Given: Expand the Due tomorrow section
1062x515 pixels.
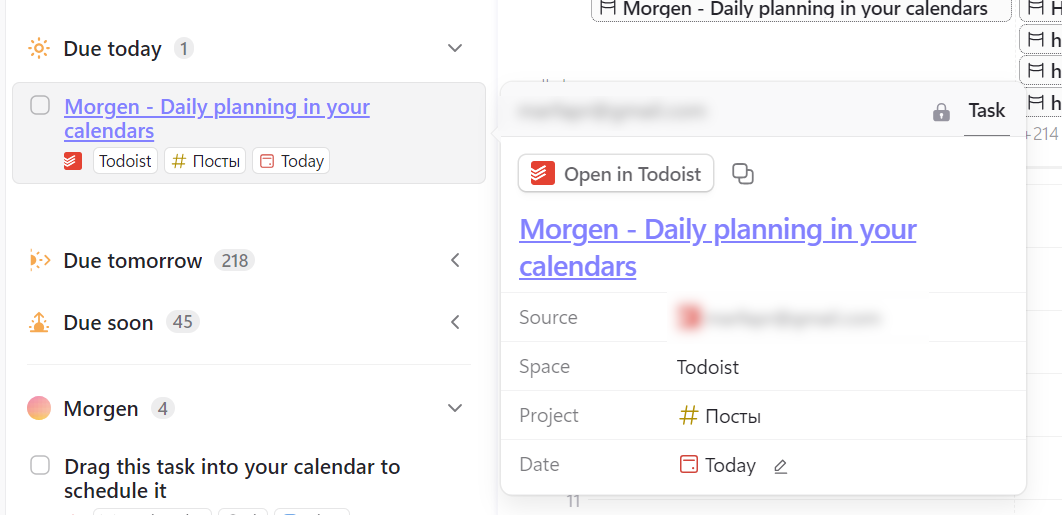Looking at the screenshot, I should point(455,261).
